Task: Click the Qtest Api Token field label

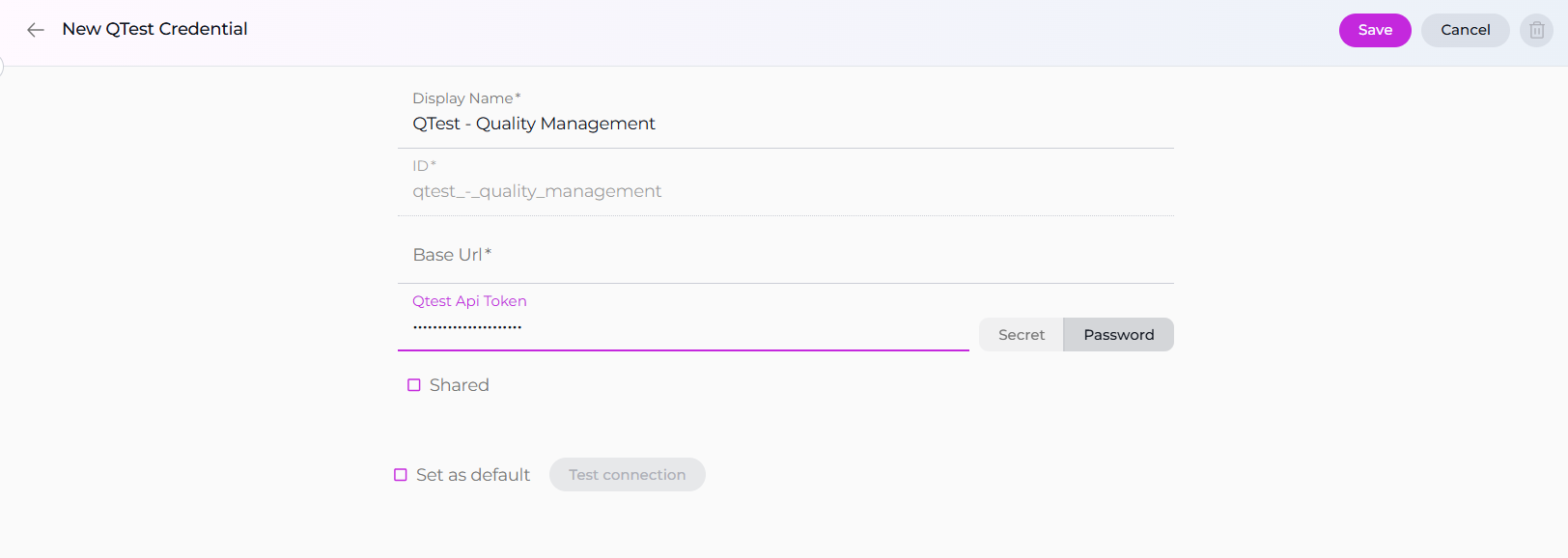Action: 469,301
